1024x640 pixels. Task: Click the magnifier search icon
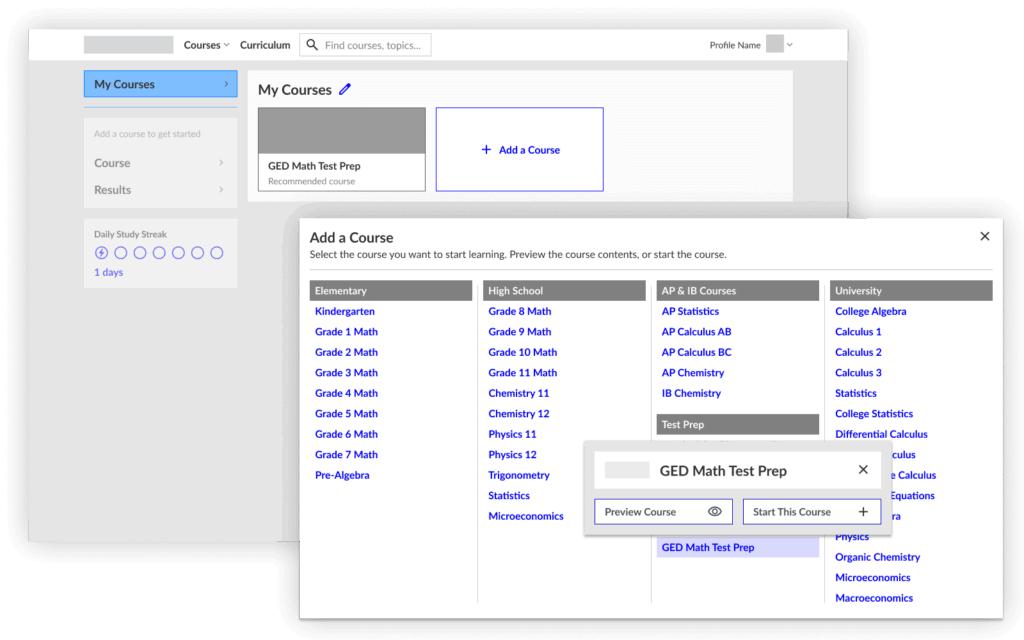coord(312,45)
